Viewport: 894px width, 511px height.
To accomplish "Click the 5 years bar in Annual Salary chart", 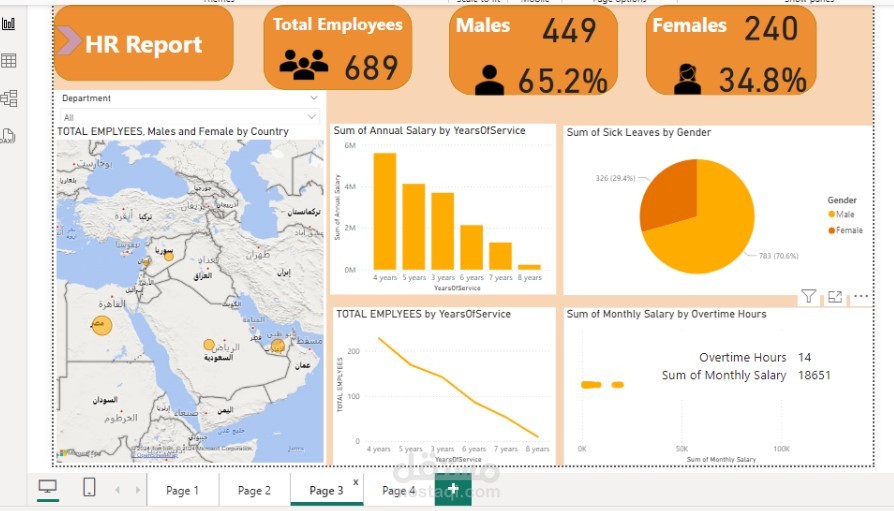I will pos(414,226).
